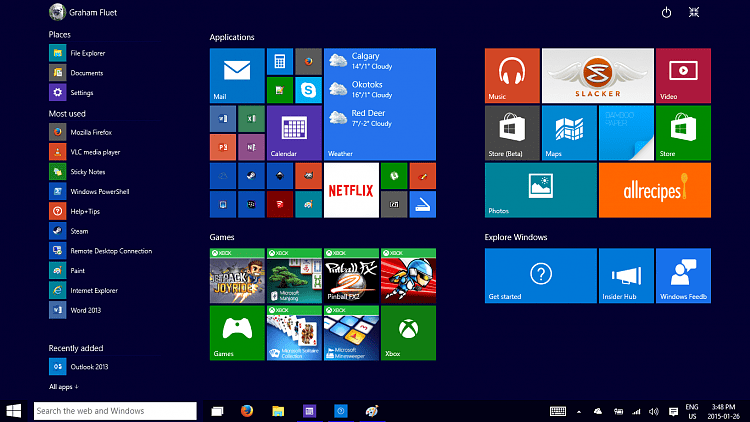Show hidden system tray icons
The image size is (750, 422).
point(579,411)
